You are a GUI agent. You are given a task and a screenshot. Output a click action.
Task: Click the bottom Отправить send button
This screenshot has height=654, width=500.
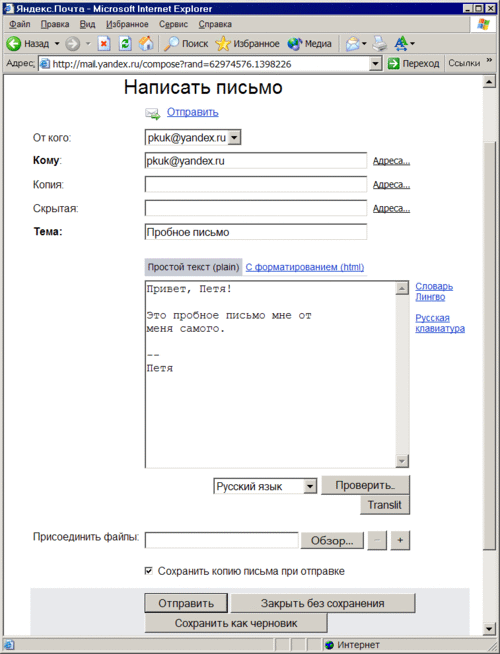point(186,603)
